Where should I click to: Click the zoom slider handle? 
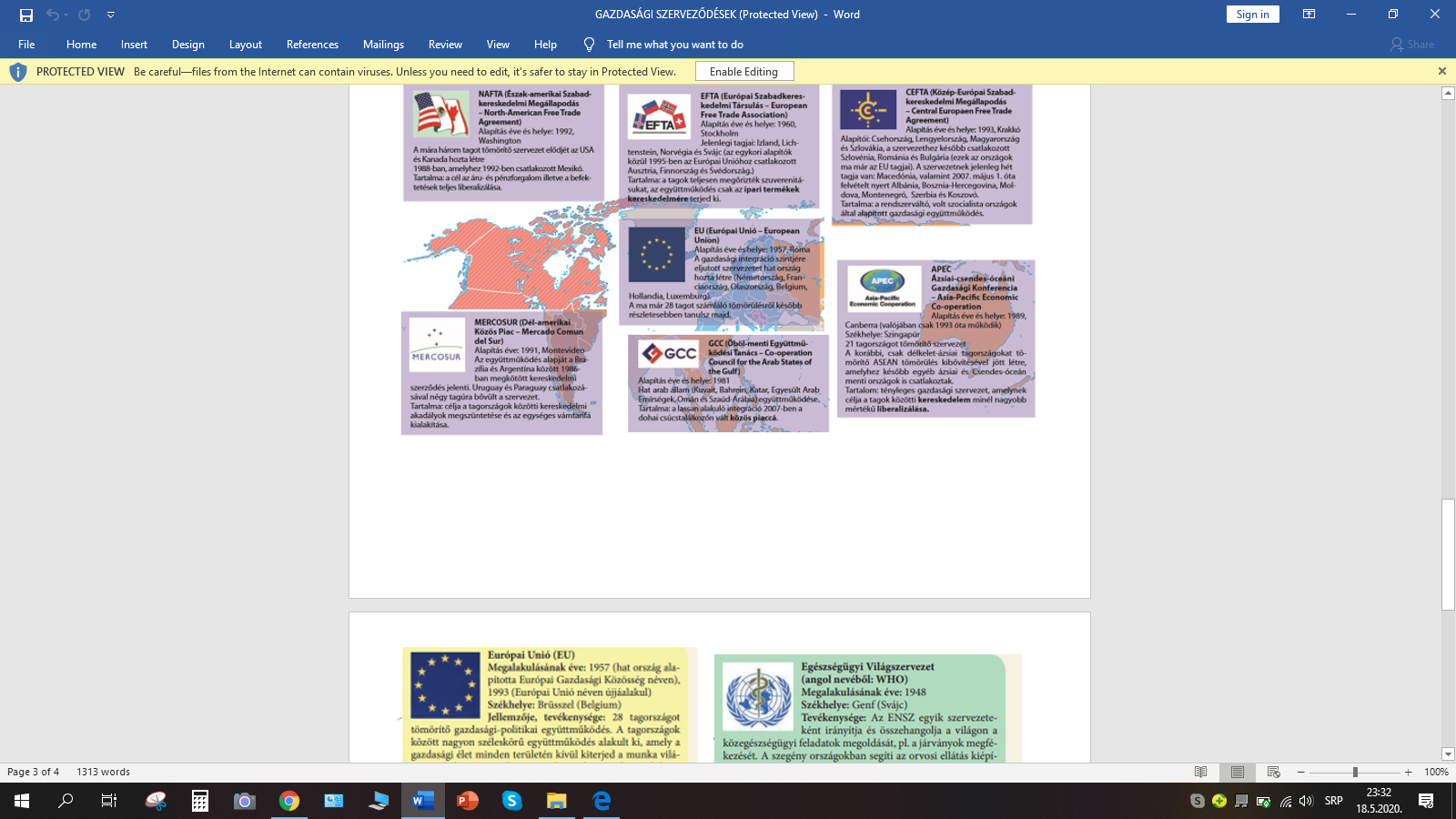[1355, 772]
